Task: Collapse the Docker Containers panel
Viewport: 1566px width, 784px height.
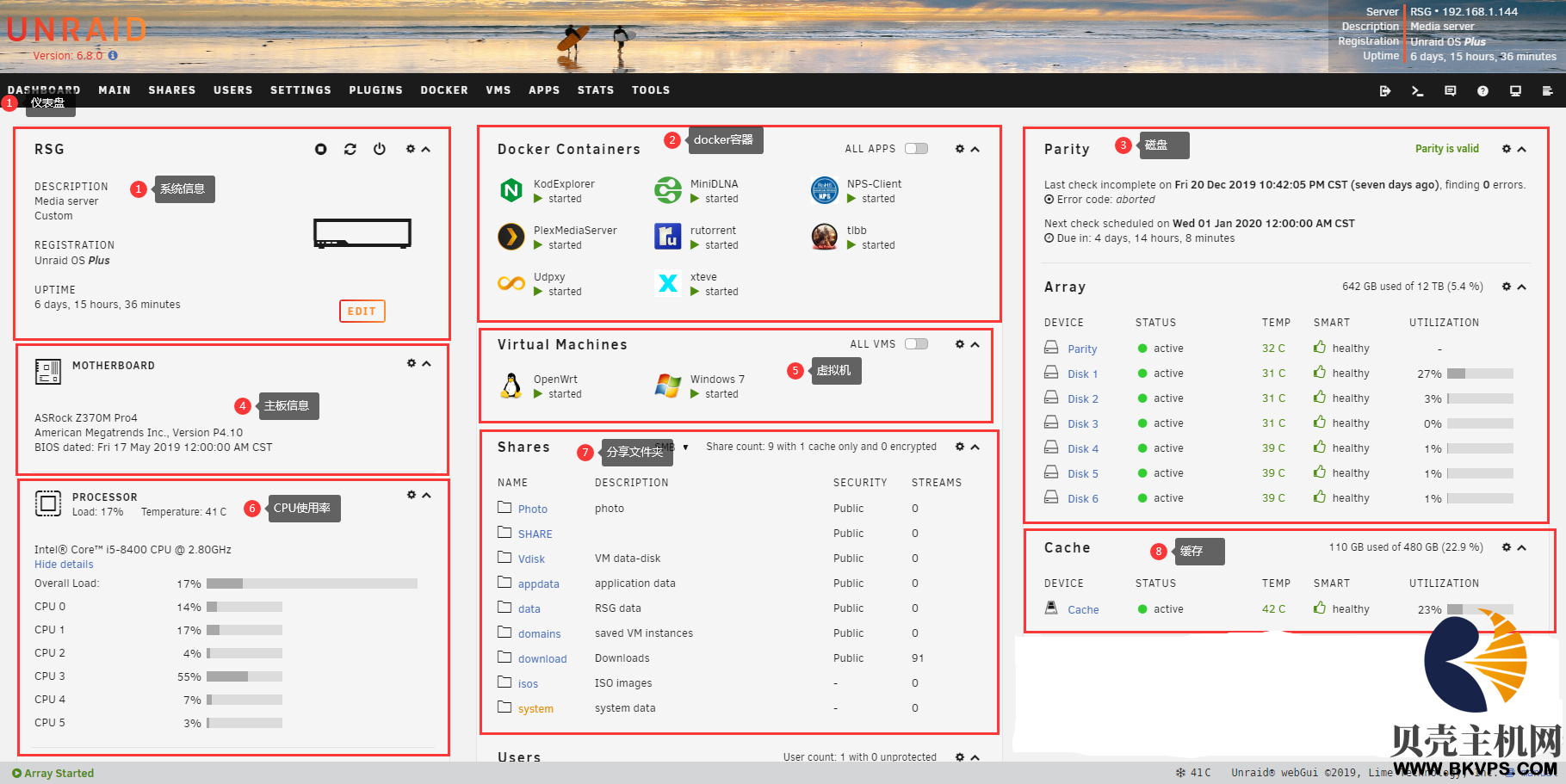Action: point(975,149)
